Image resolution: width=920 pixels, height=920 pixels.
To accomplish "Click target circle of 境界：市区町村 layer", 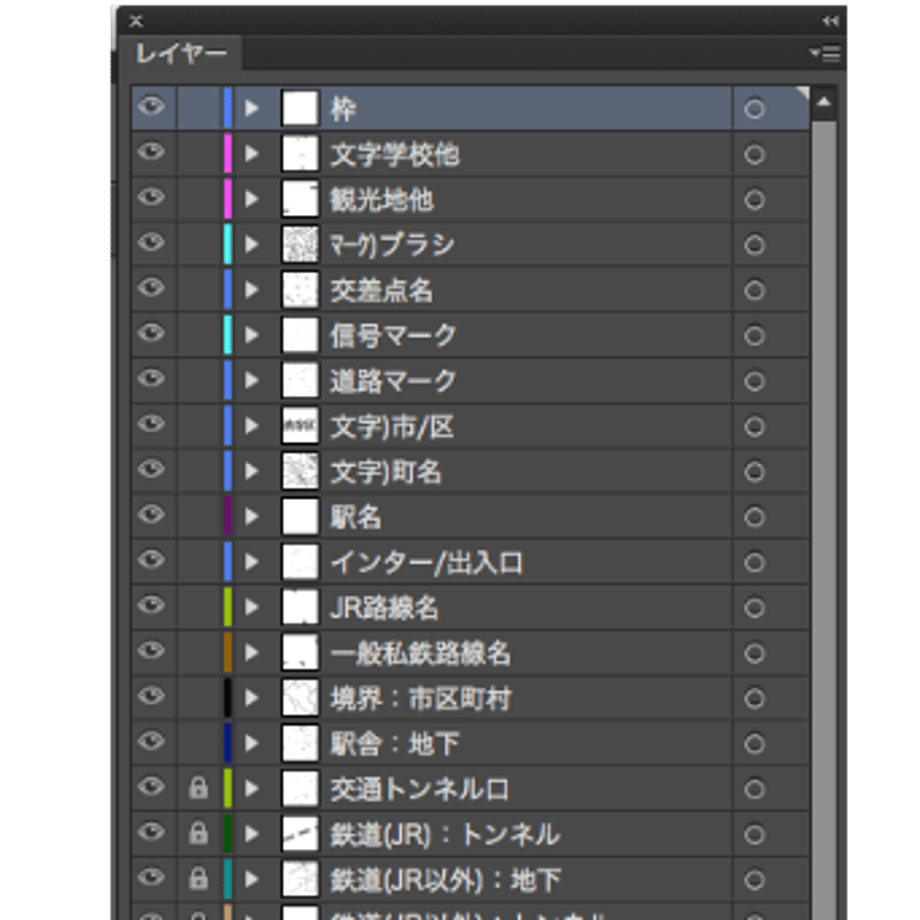I will 755,699.
